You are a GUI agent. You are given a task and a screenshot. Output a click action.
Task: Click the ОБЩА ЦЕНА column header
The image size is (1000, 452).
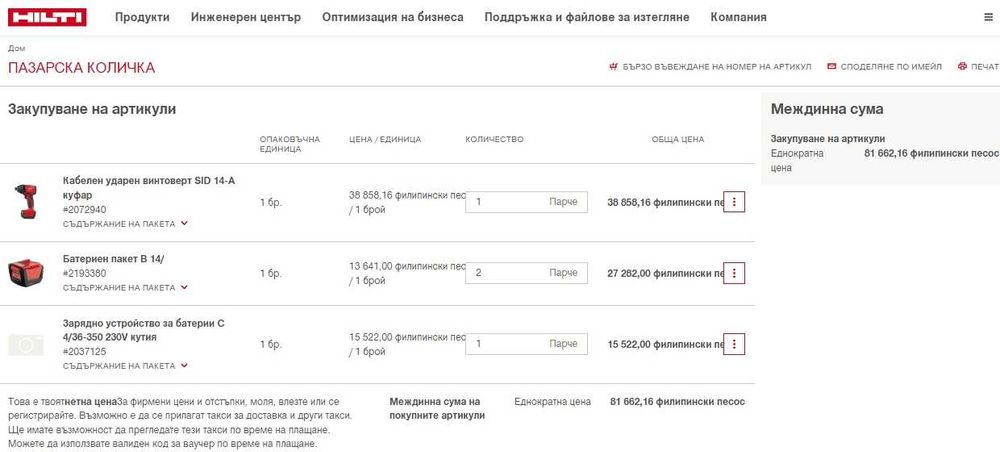click(678, 140)
